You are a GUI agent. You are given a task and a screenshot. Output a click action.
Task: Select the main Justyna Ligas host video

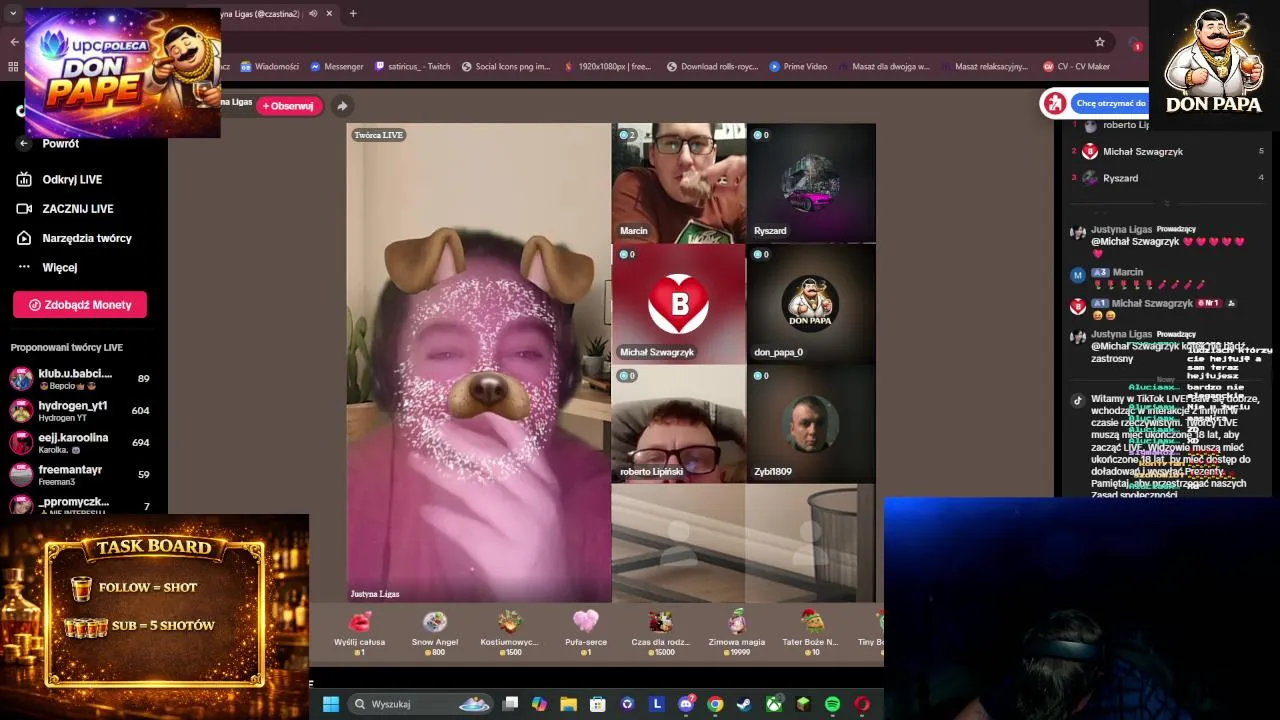point(478,363)
